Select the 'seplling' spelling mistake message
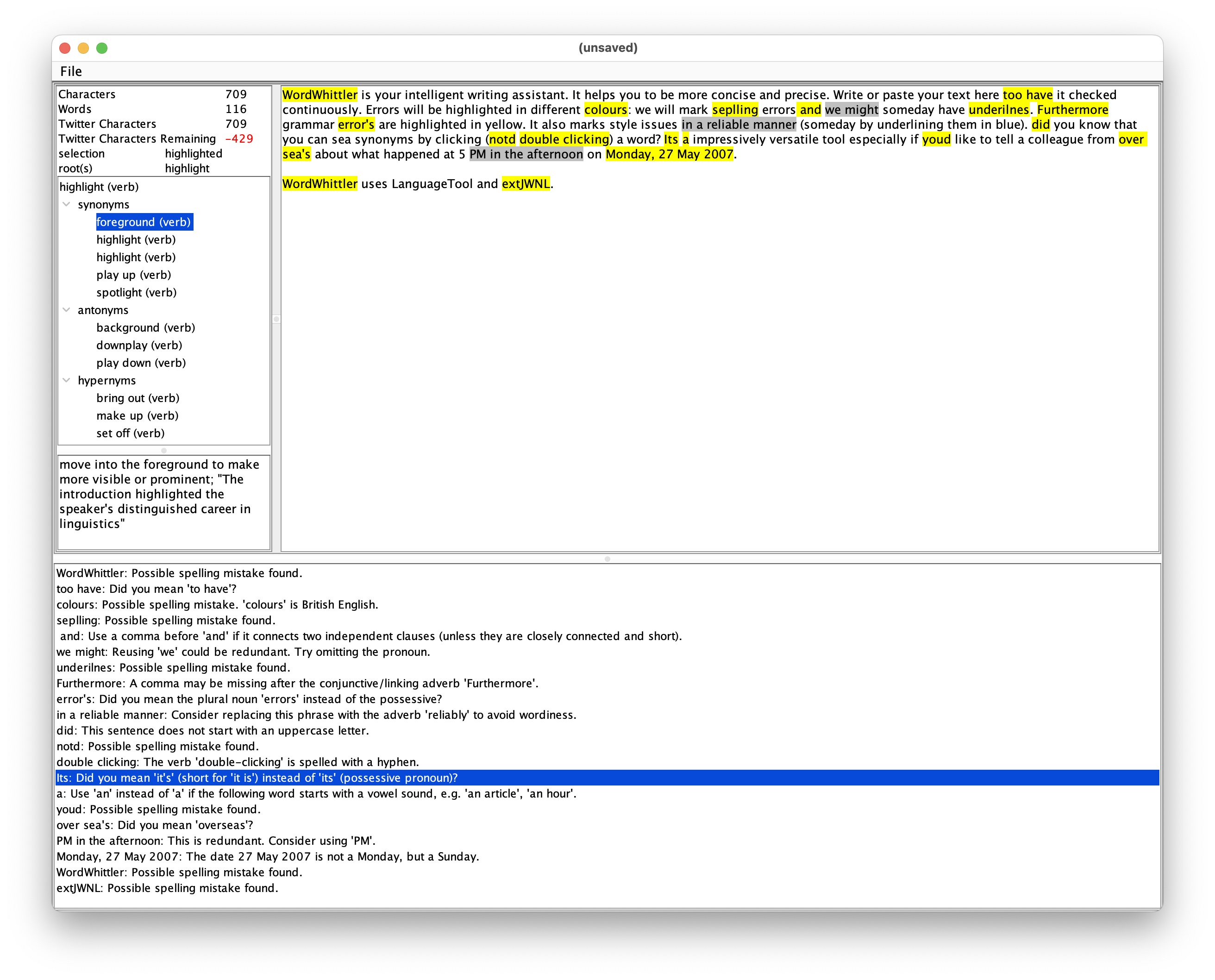Image resolution: width=1215 pixels, height=980 pixels. (x=166, y=621)
